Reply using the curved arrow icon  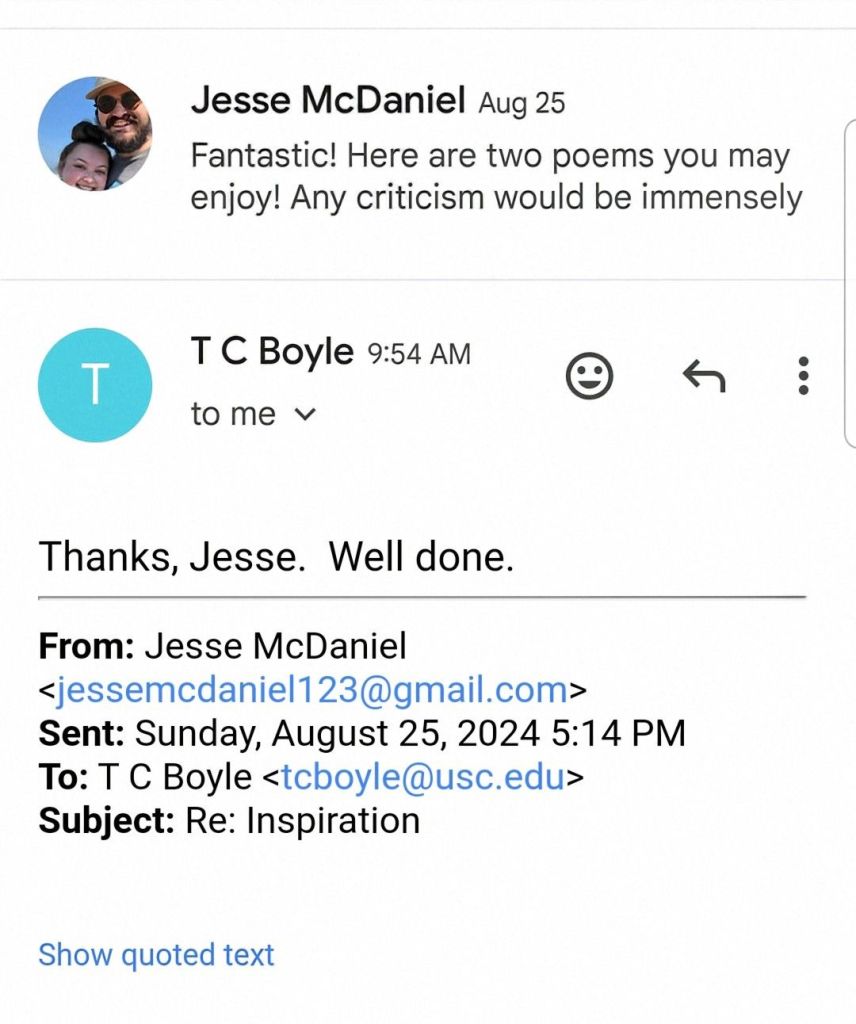click(x=703, y=377)
